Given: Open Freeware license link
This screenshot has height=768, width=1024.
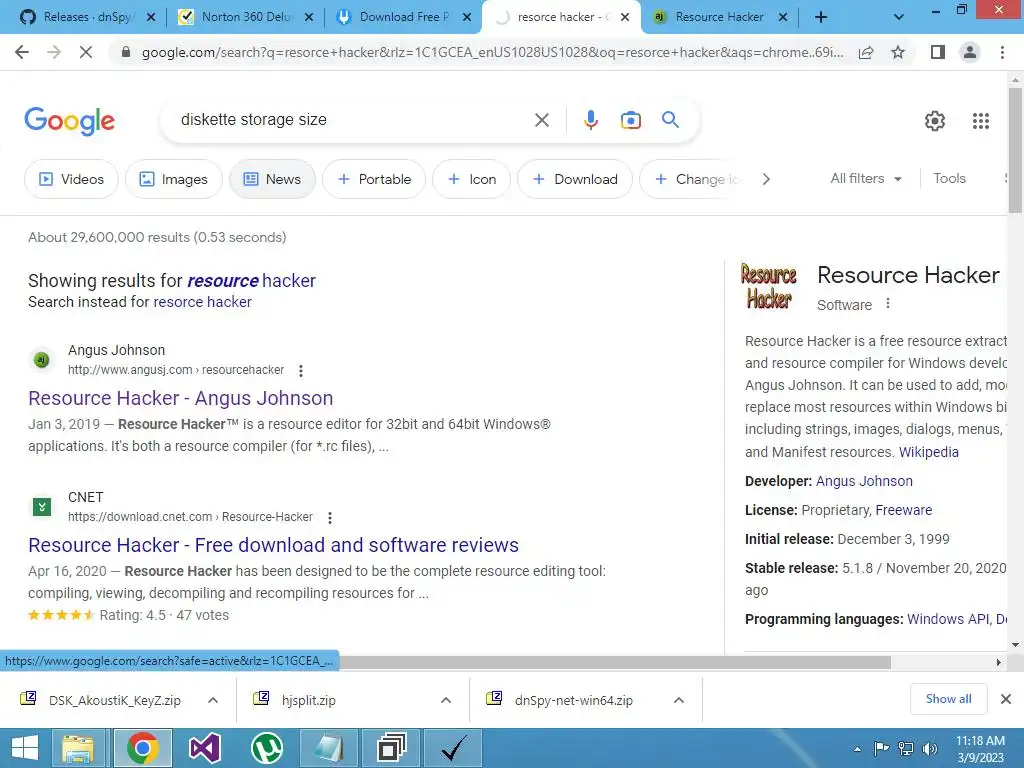Looking at the screenshot, I should pyautogui.click(x=904, y=510).
